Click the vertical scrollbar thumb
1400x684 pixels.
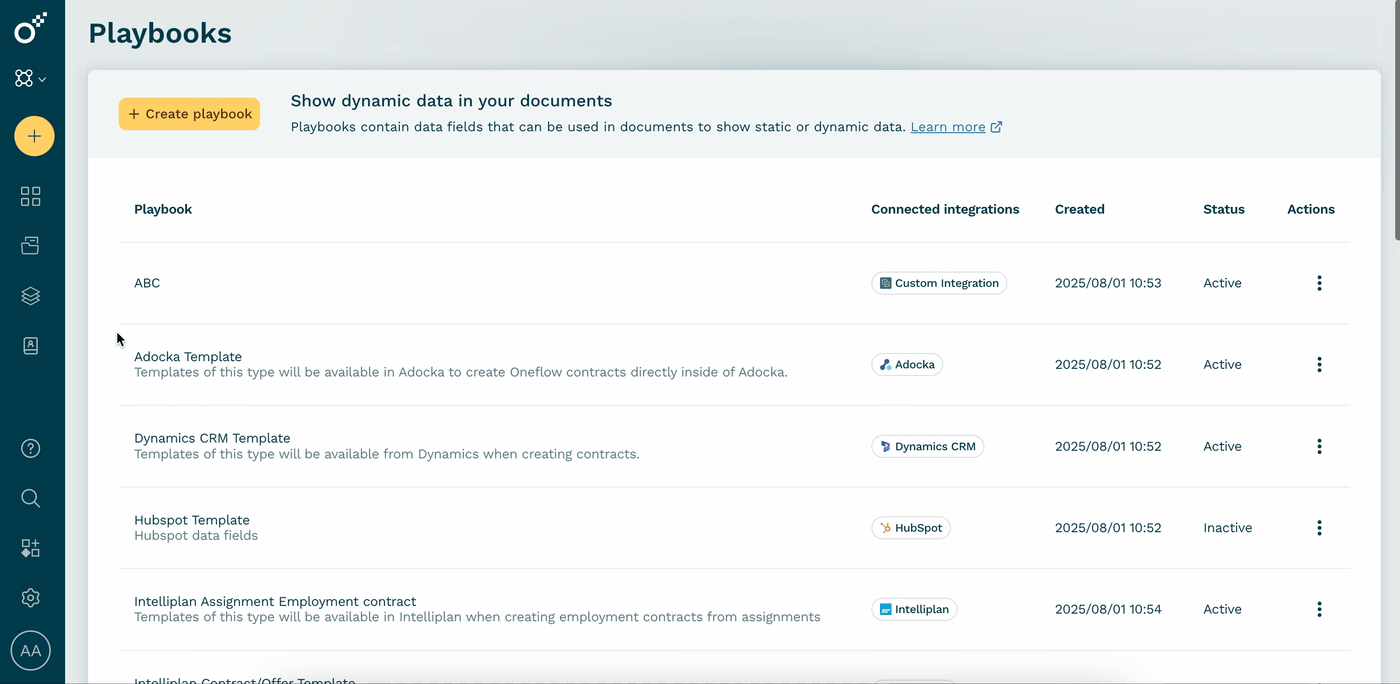pos(1396,120)
